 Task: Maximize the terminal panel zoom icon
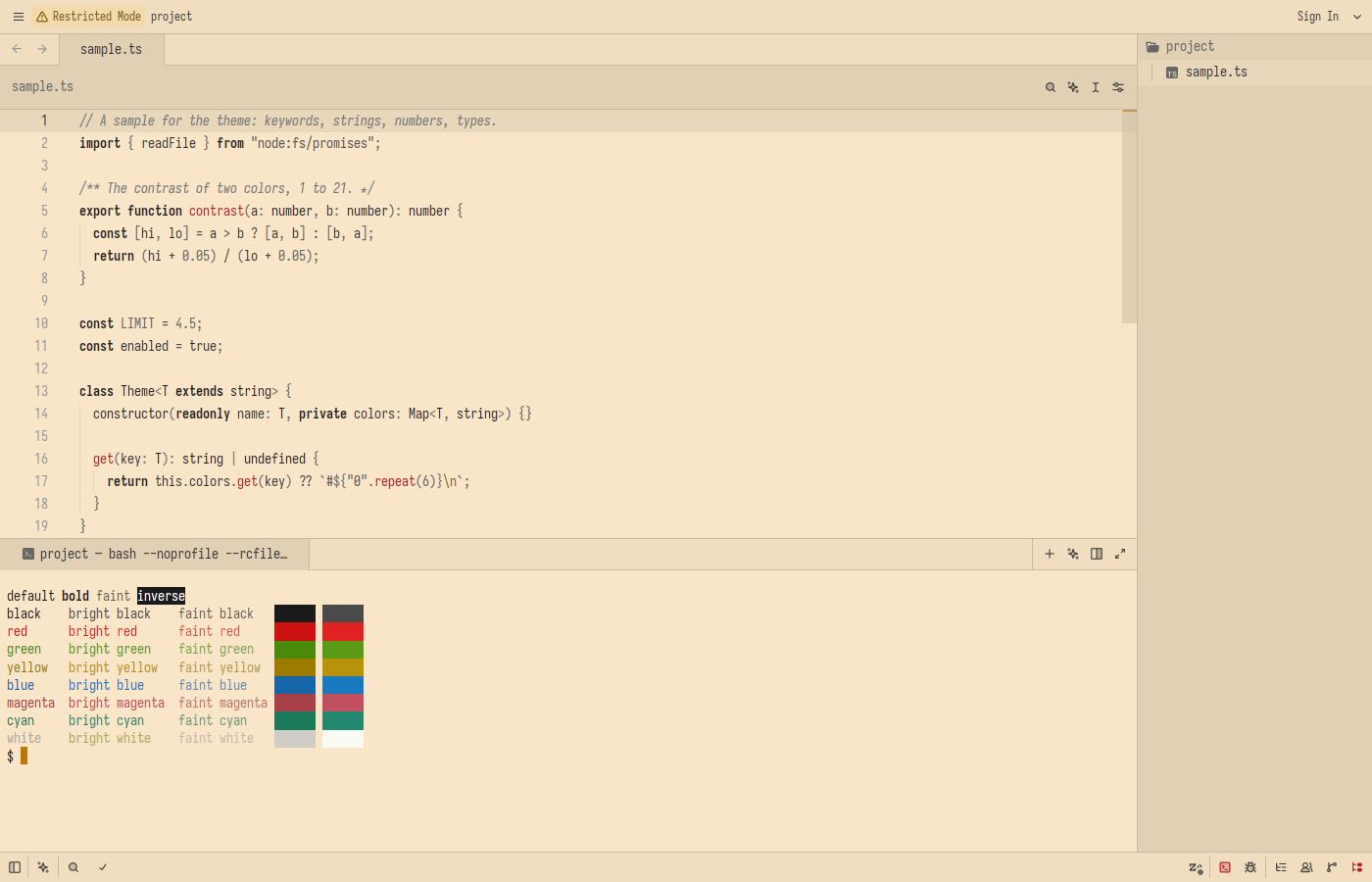pos(1120,554)
